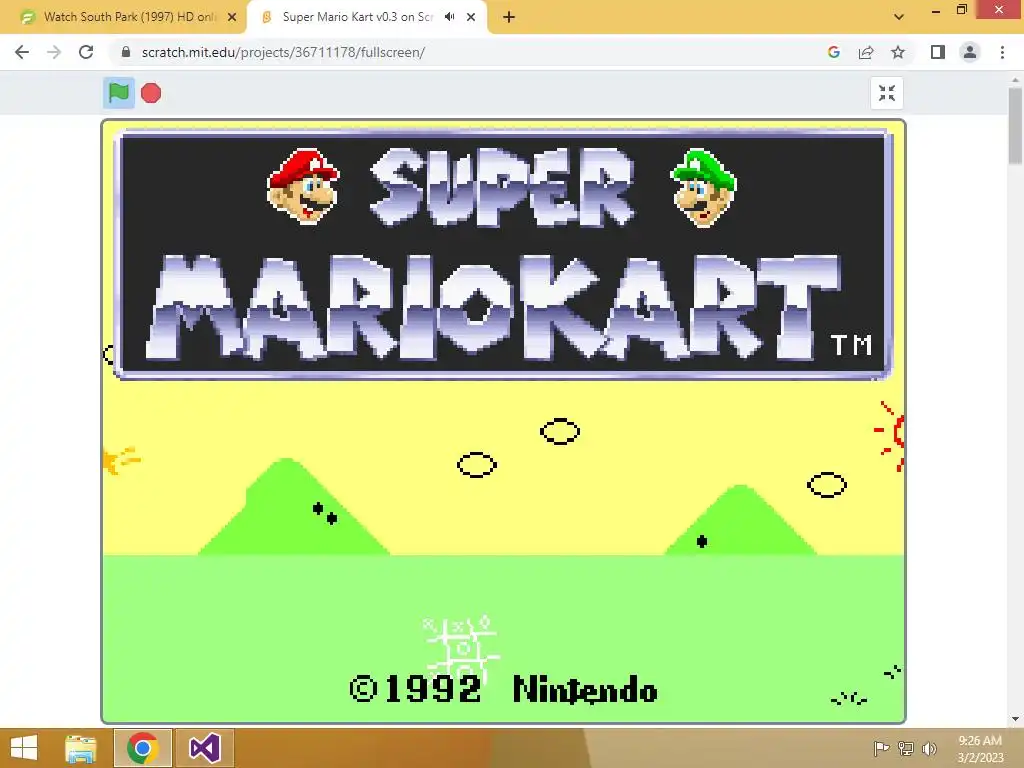The image size is (1024, 768).
Task: Click the Luigi head on the title
Action: (x=704, y=187)
